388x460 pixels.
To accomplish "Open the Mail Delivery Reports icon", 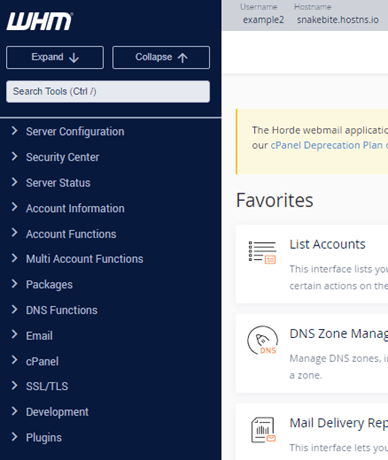I will (263, 430).
